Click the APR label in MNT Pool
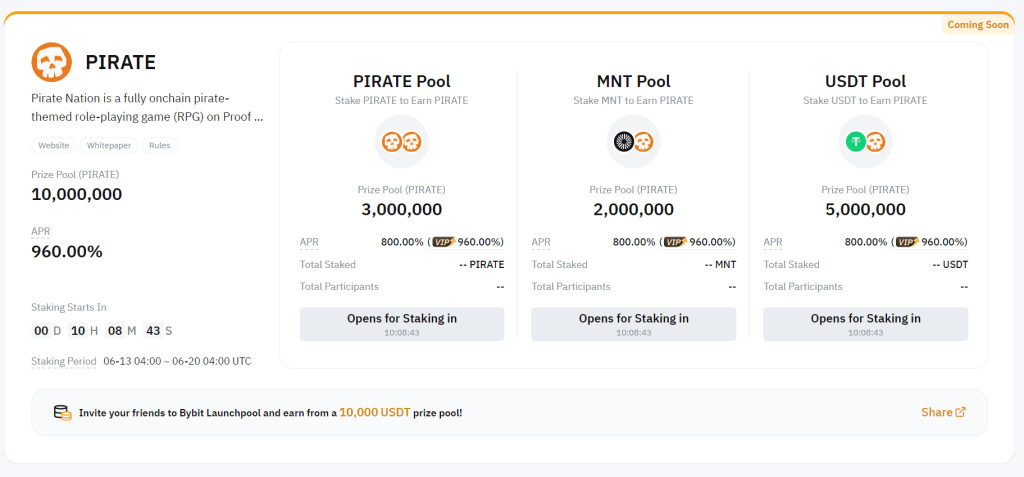This screenshot has height=477, width=1024. point(541,242)
